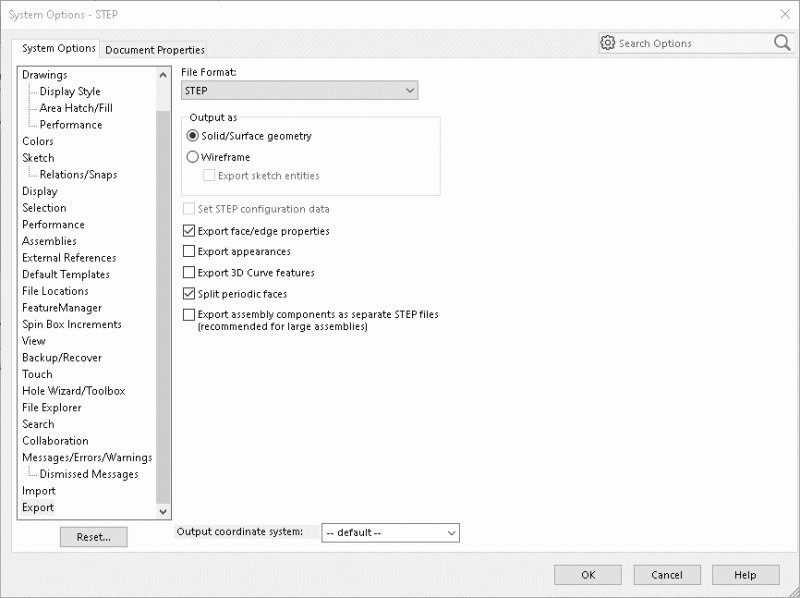Click the down arrow of the tree scrollbar
800x598 pixels.
click(x=164, y=511)
